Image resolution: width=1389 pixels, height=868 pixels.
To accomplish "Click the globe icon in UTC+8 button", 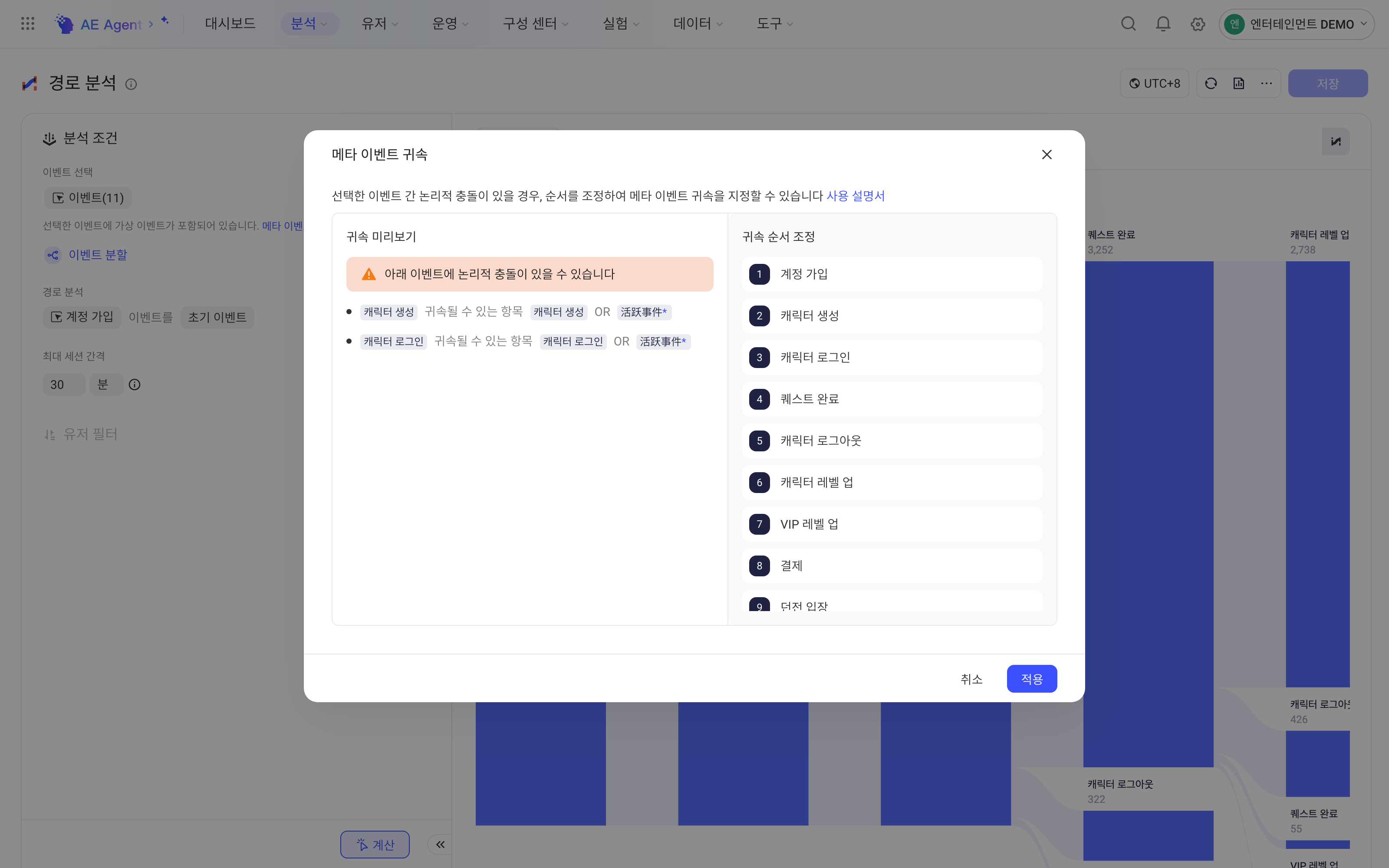I will [x=1134, y=84].
